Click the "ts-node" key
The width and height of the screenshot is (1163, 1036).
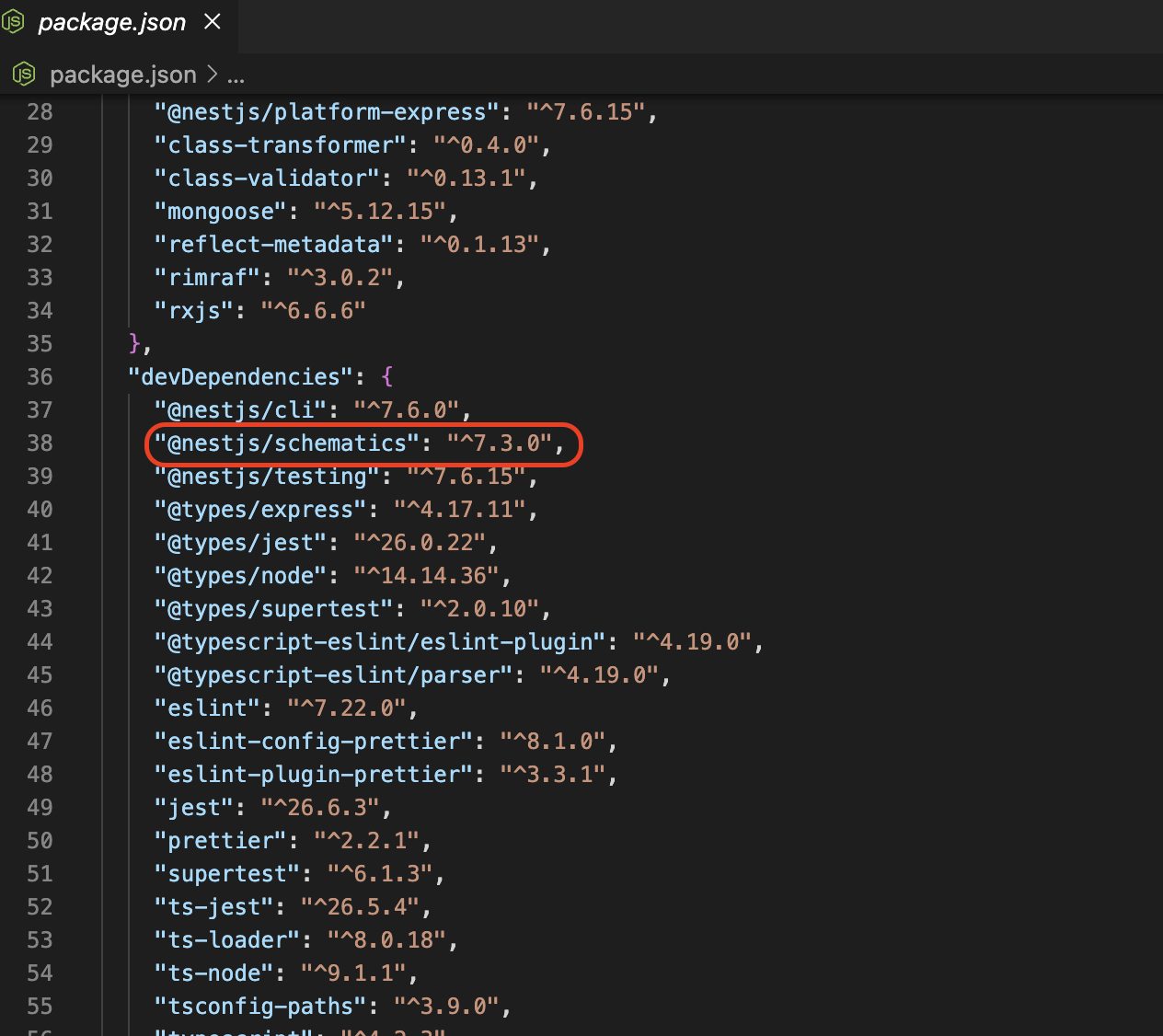click(x=214, y=973)
